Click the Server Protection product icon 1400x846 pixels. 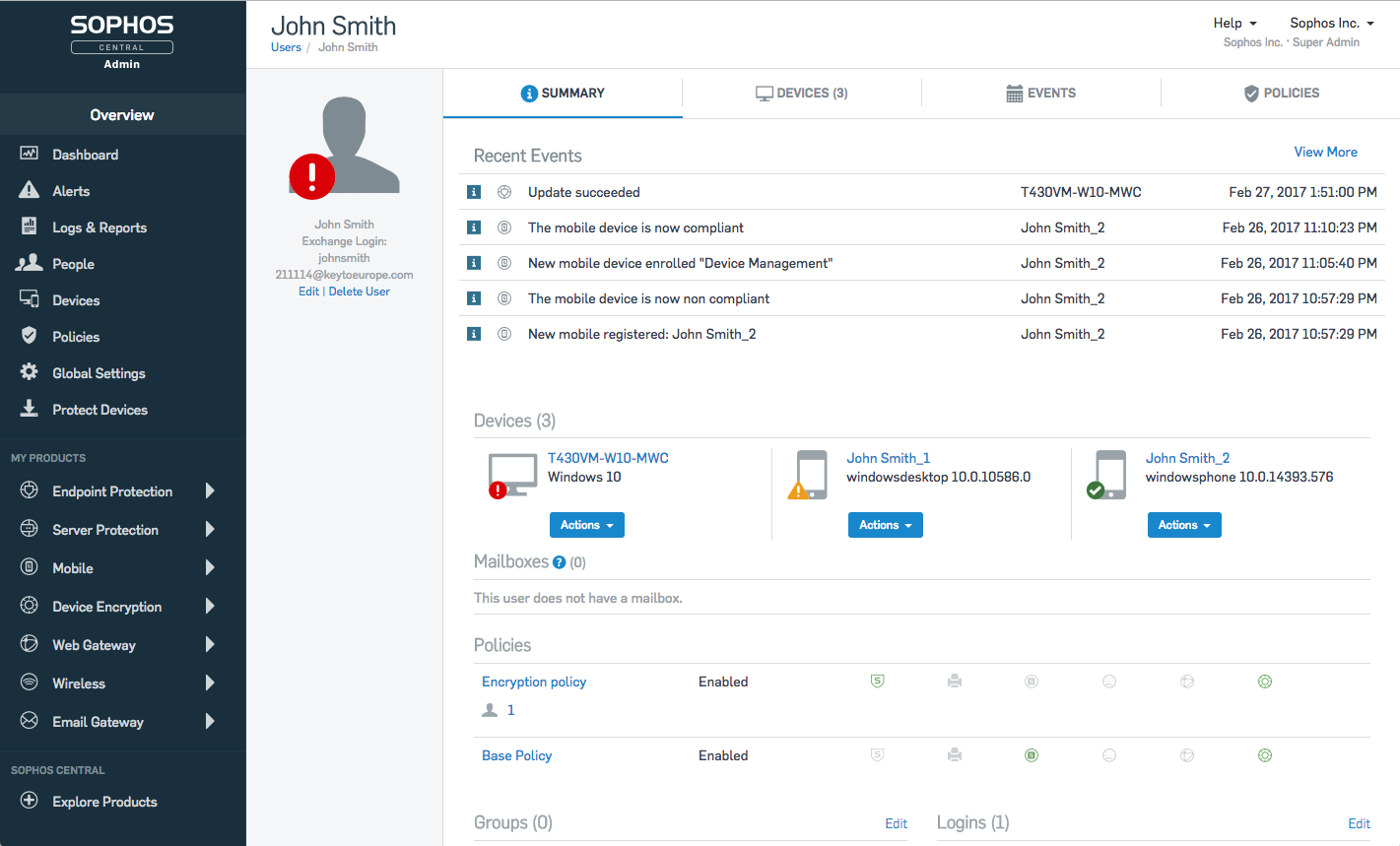pyautogui.click(x=30, y=529)
